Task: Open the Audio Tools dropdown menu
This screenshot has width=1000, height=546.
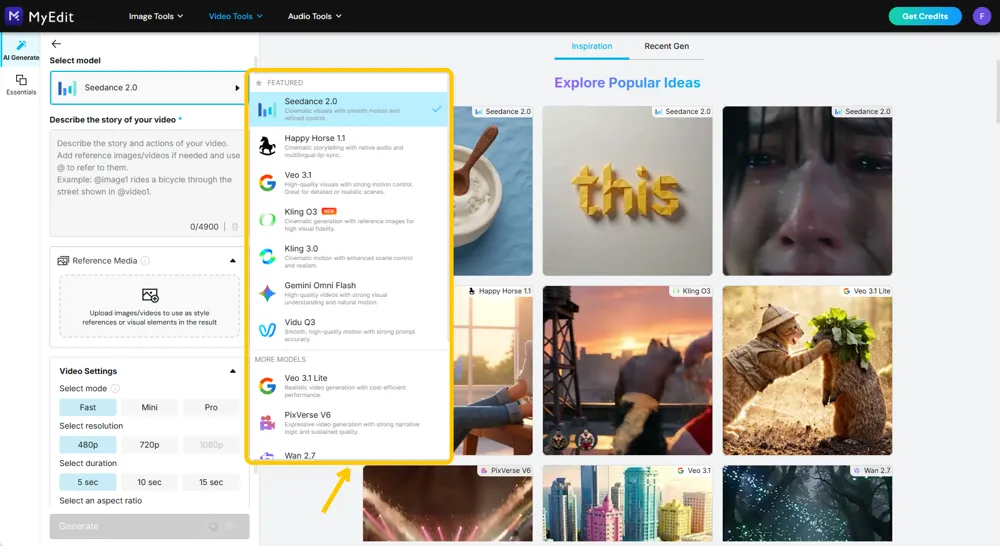Action: (314, 16)
